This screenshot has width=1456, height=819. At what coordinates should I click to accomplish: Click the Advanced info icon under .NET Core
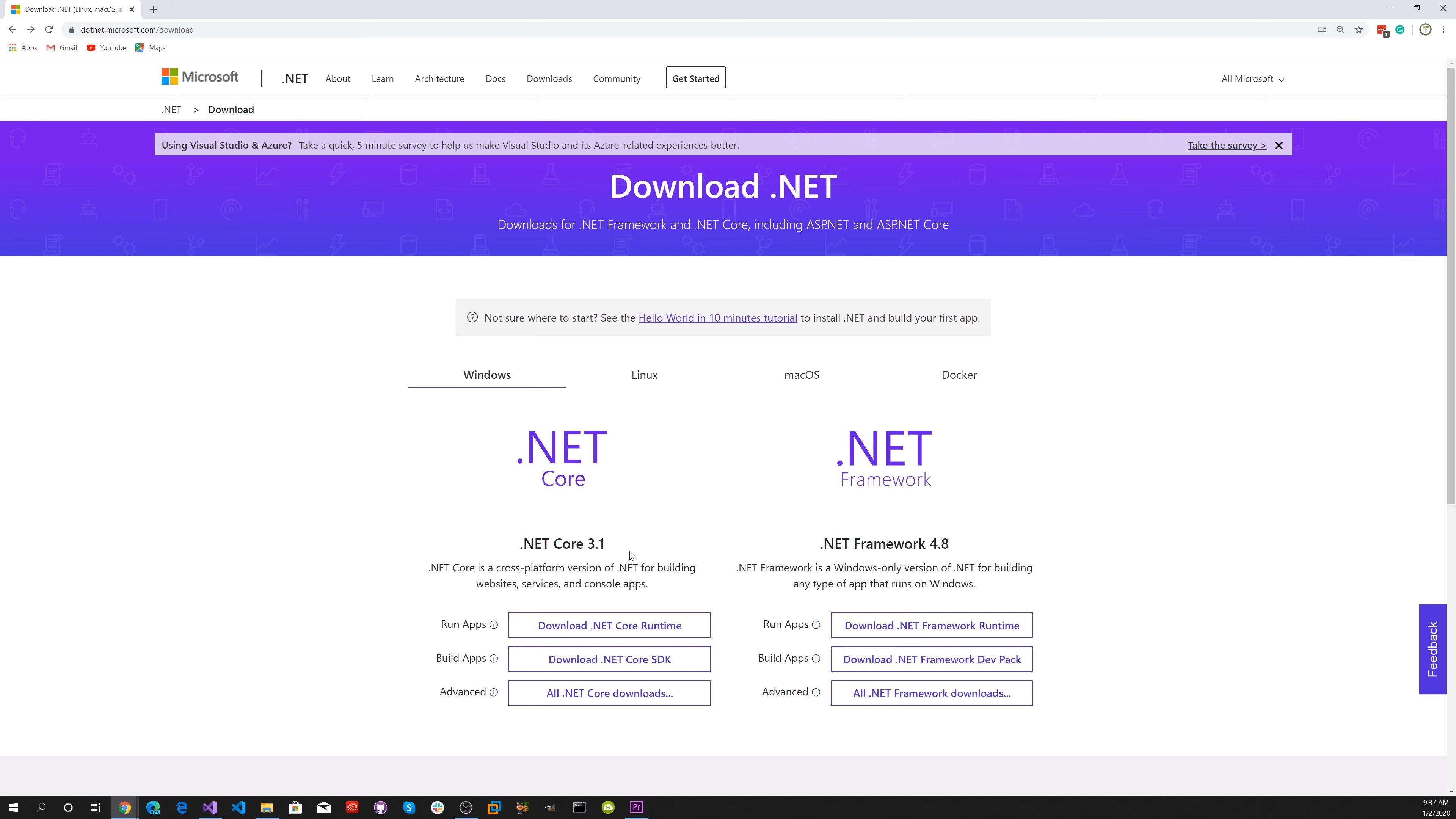click(x=493, y=692)
